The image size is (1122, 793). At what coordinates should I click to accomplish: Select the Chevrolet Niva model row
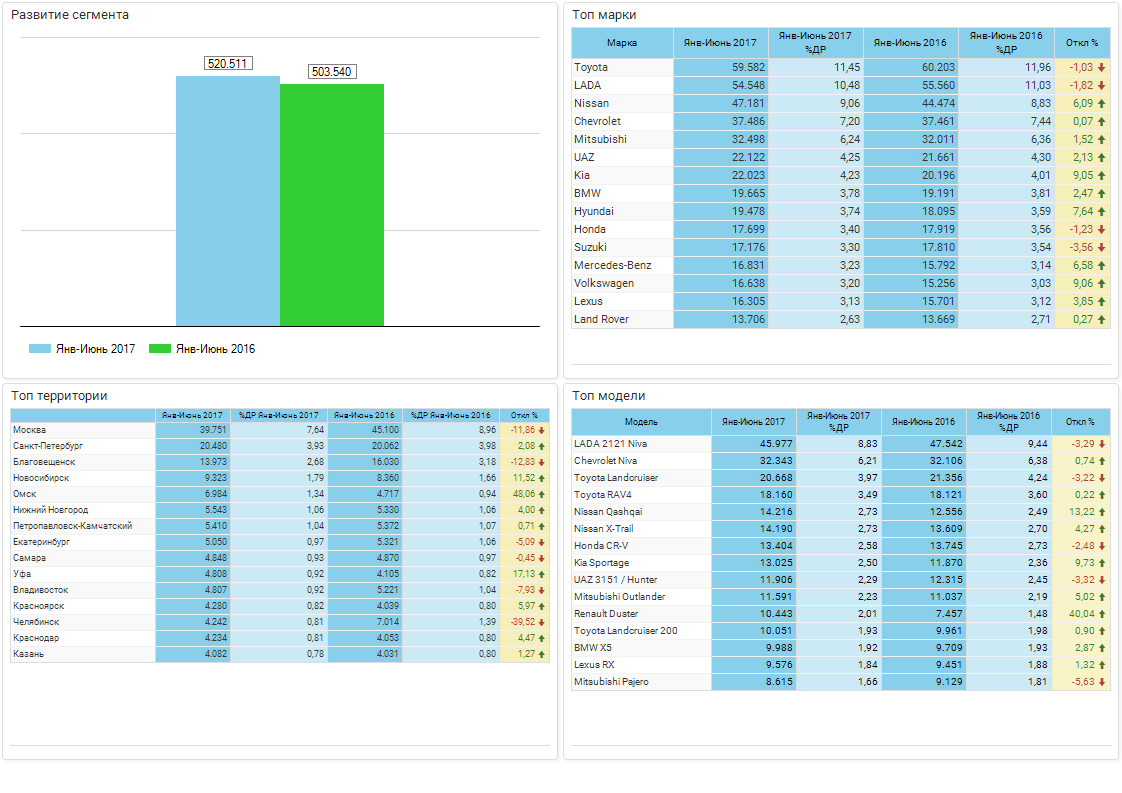[x=841, y=461]
